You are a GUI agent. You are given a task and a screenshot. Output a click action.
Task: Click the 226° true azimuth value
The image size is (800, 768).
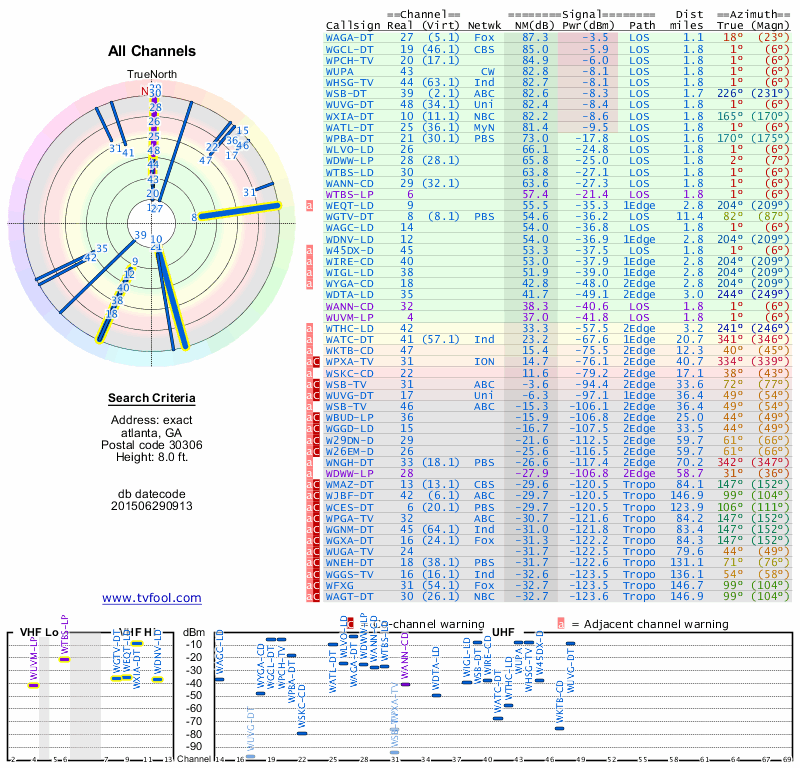[730, 93]
